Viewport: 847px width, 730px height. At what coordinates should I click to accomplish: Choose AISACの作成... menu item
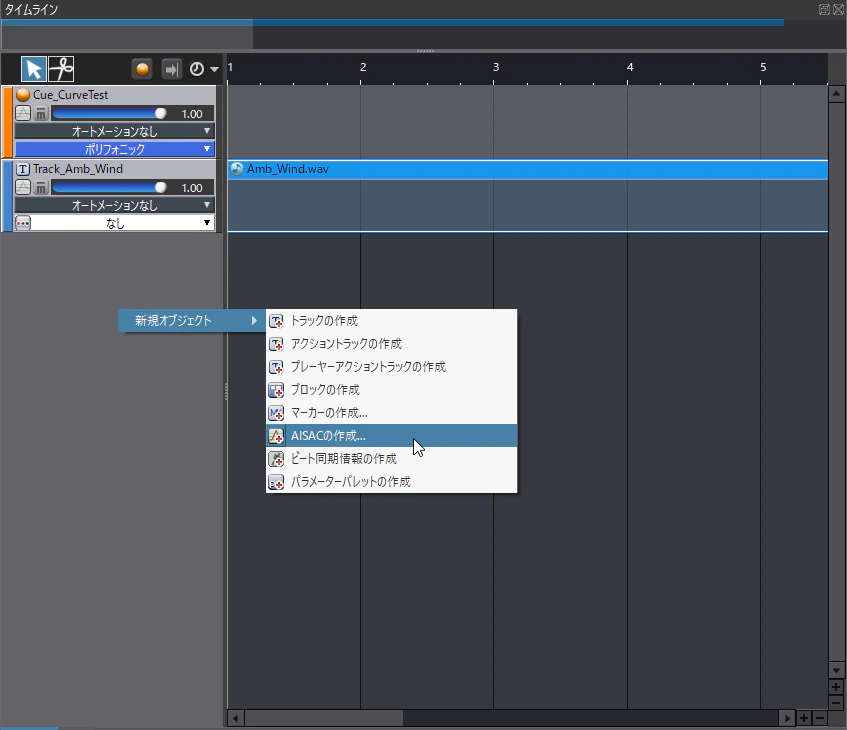tap(392, 436)
